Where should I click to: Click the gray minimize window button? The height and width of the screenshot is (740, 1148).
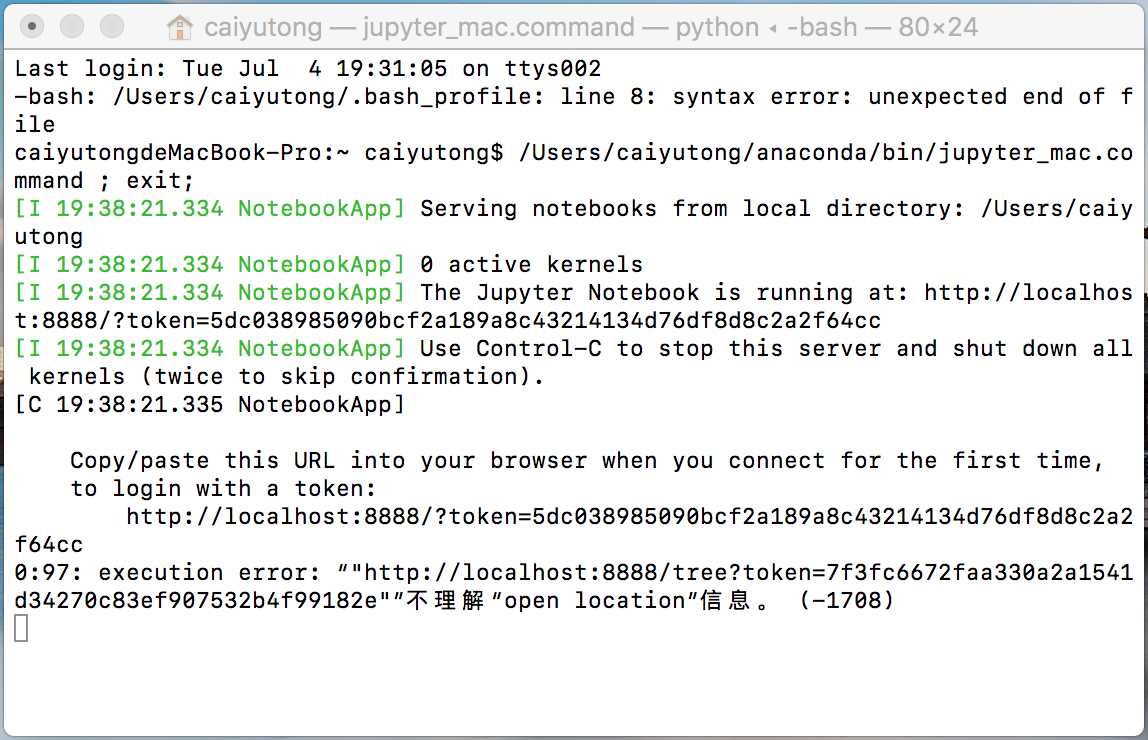(72, 27)
